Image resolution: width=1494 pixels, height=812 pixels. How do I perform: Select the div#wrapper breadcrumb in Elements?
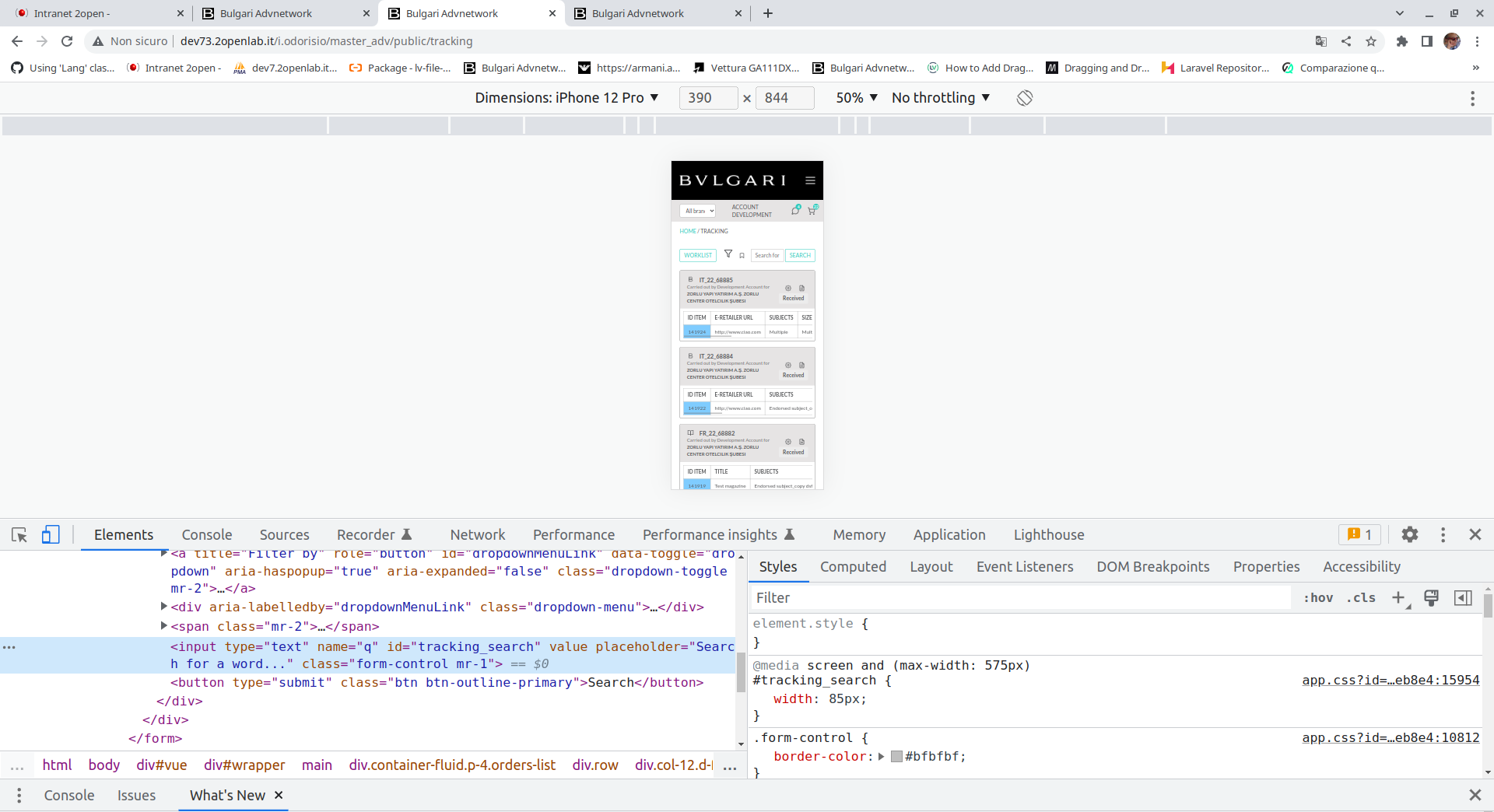(x=244, y=765)
